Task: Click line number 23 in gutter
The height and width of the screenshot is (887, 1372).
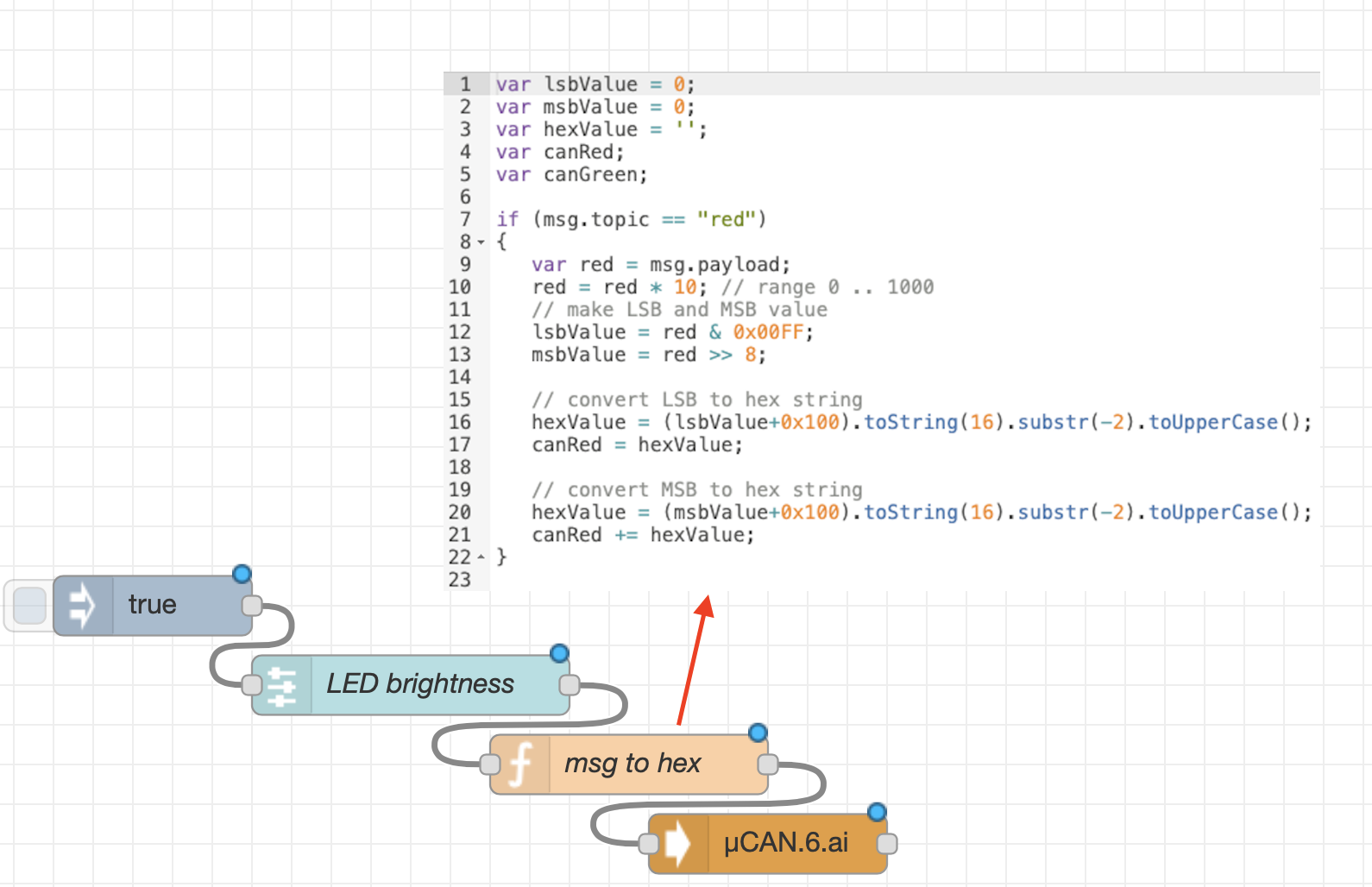Action: pos(460,580)
